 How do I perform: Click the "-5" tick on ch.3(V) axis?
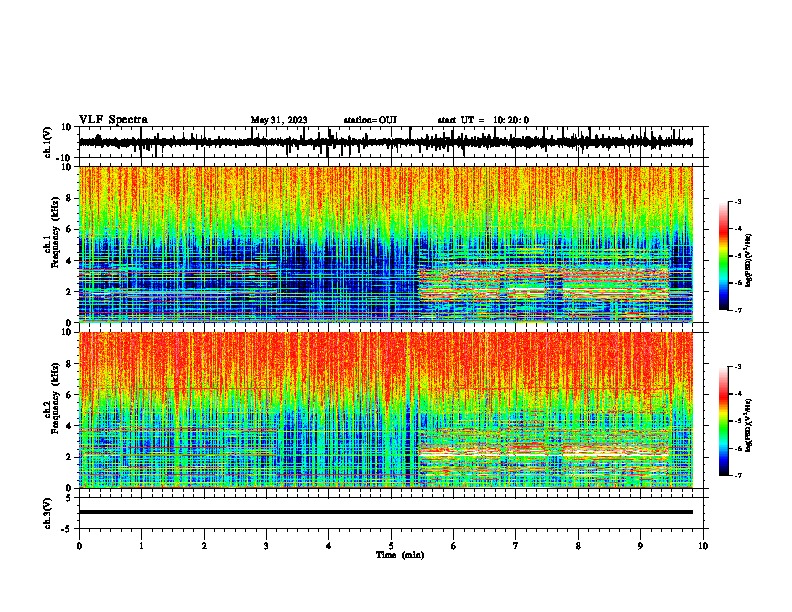point(68,529)
